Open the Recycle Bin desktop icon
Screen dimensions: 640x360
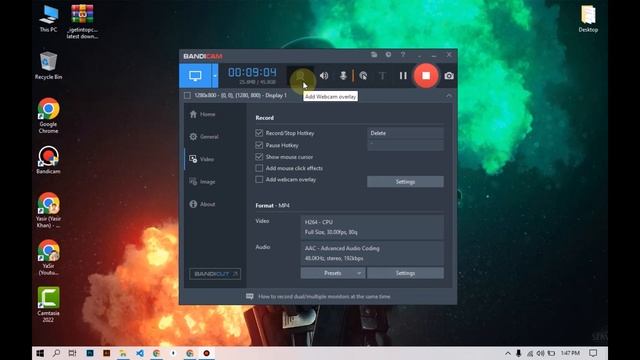point(49,65)
